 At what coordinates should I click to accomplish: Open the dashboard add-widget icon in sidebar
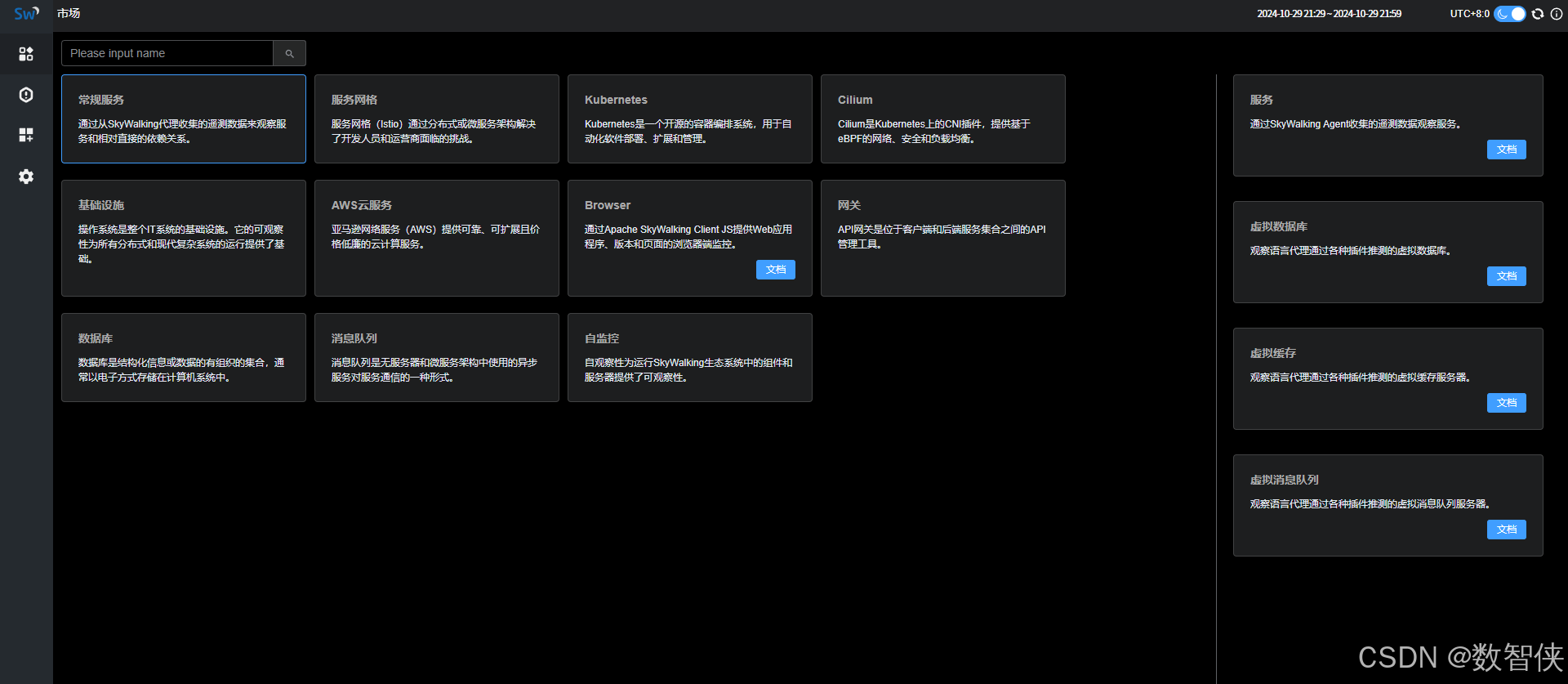click(26, 135)
